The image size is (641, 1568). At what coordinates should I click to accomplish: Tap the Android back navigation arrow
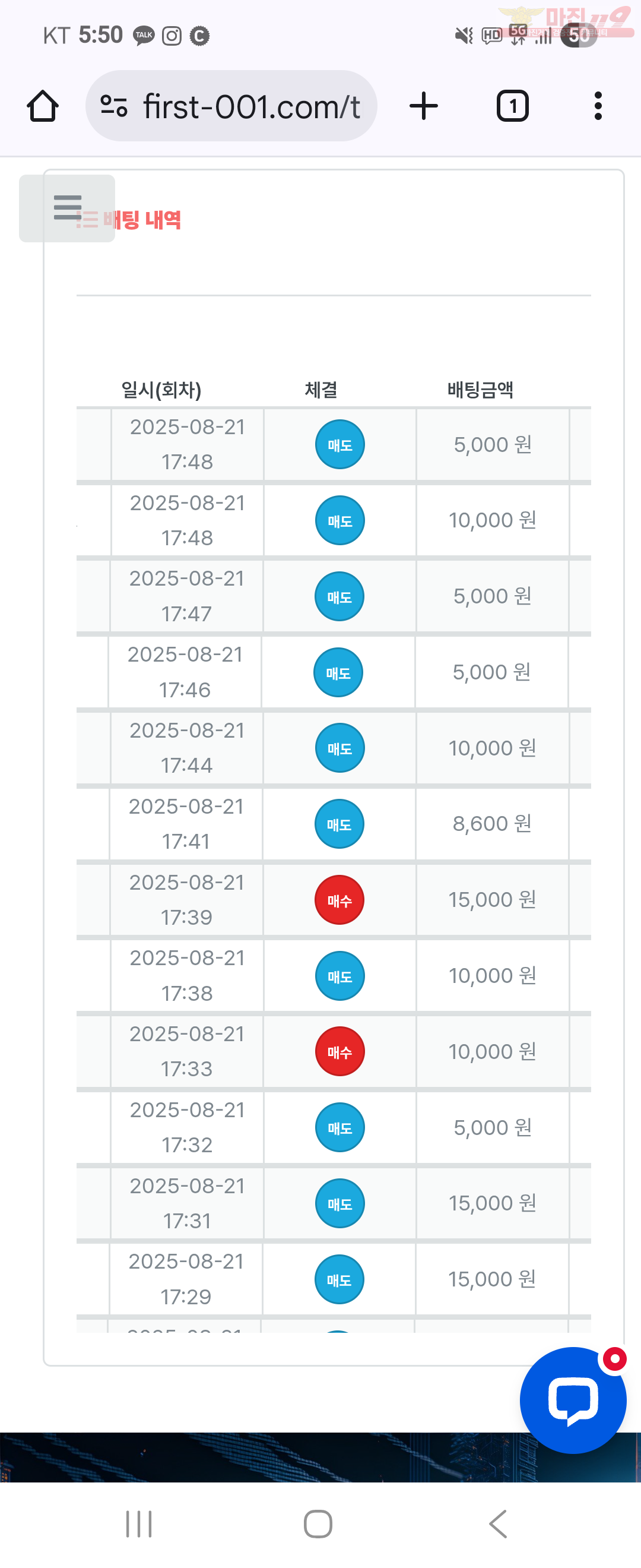tap(498, 1524)
